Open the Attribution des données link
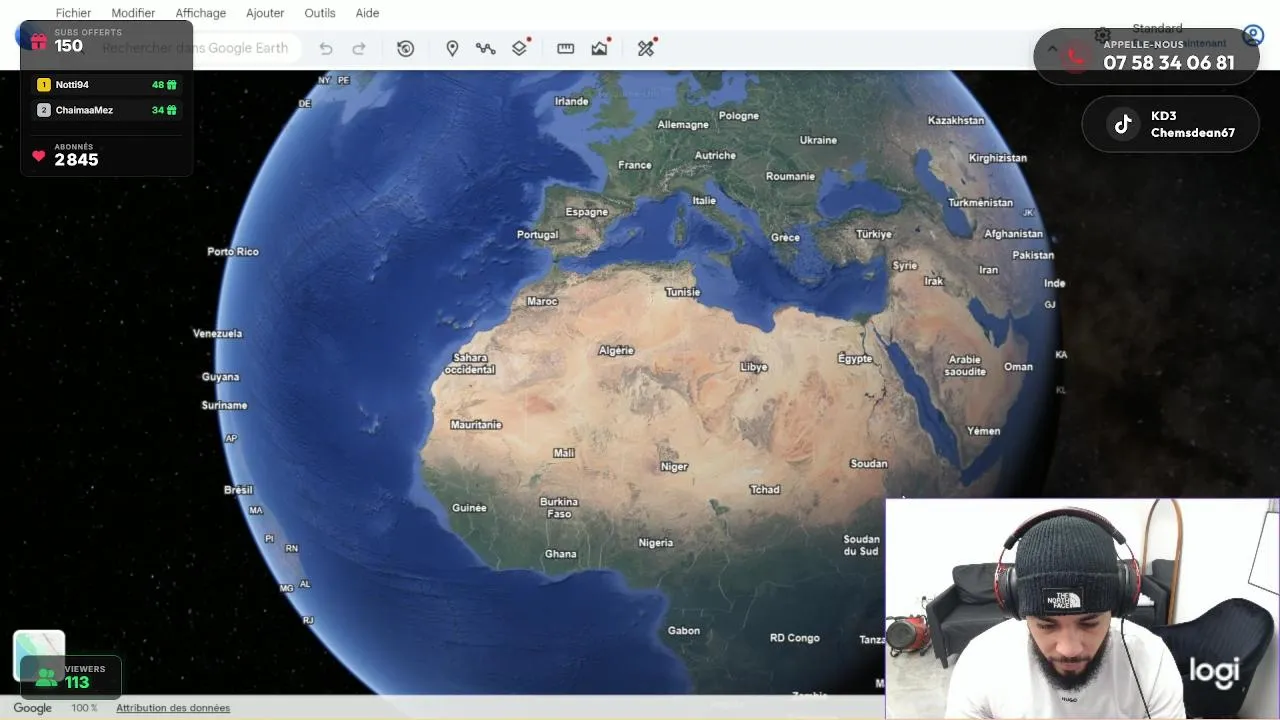This screenshot has height=720, width=1280. pyautogui.click(x=173, y=708)
